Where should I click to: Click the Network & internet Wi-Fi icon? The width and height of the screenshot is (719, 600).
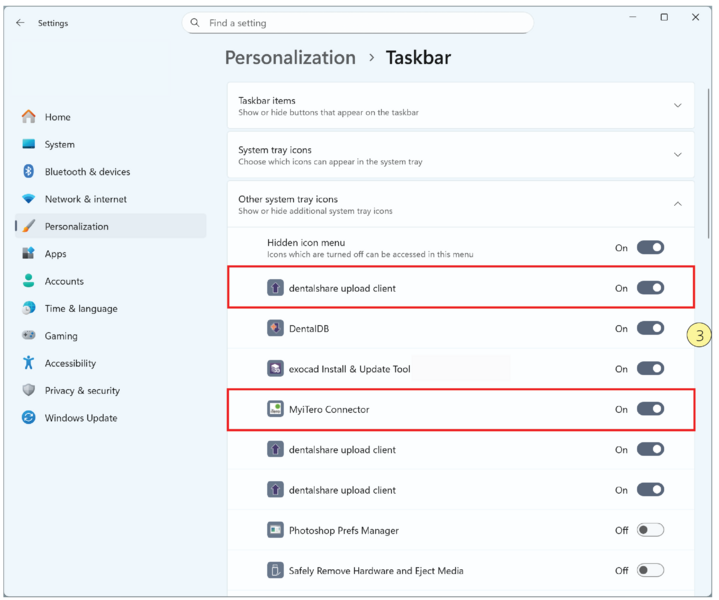click(28, 199)
